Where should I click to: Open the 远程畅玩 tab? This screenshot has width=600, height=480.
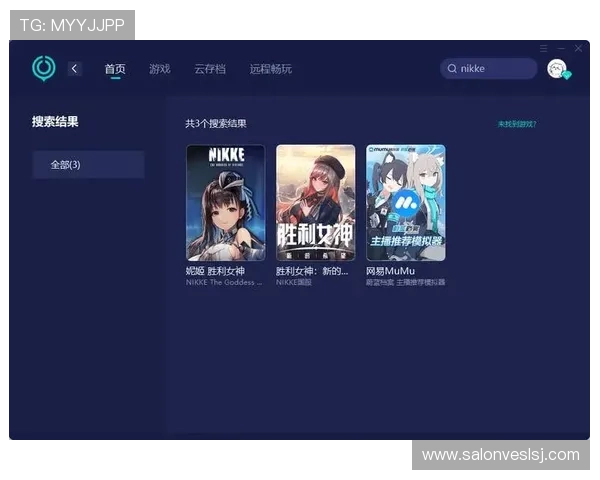click(271, 69)
